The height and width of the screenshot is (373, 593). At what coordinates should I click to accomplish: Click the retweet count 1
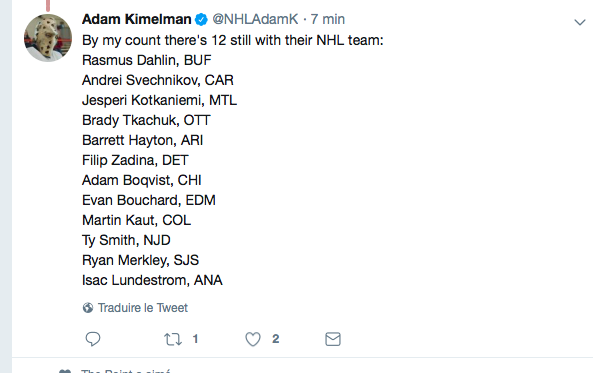[195, 339]
